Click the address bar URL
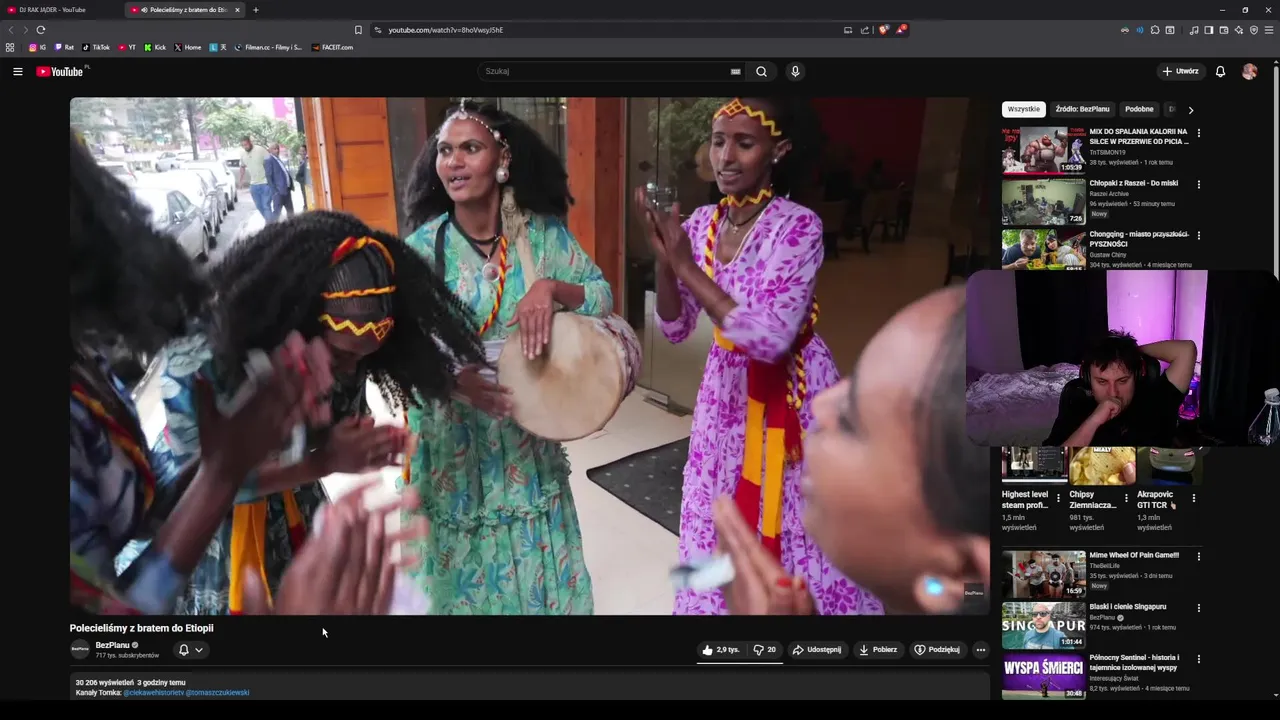The width and height of the screenshot is (1280, 720). [x=446, y=30]
